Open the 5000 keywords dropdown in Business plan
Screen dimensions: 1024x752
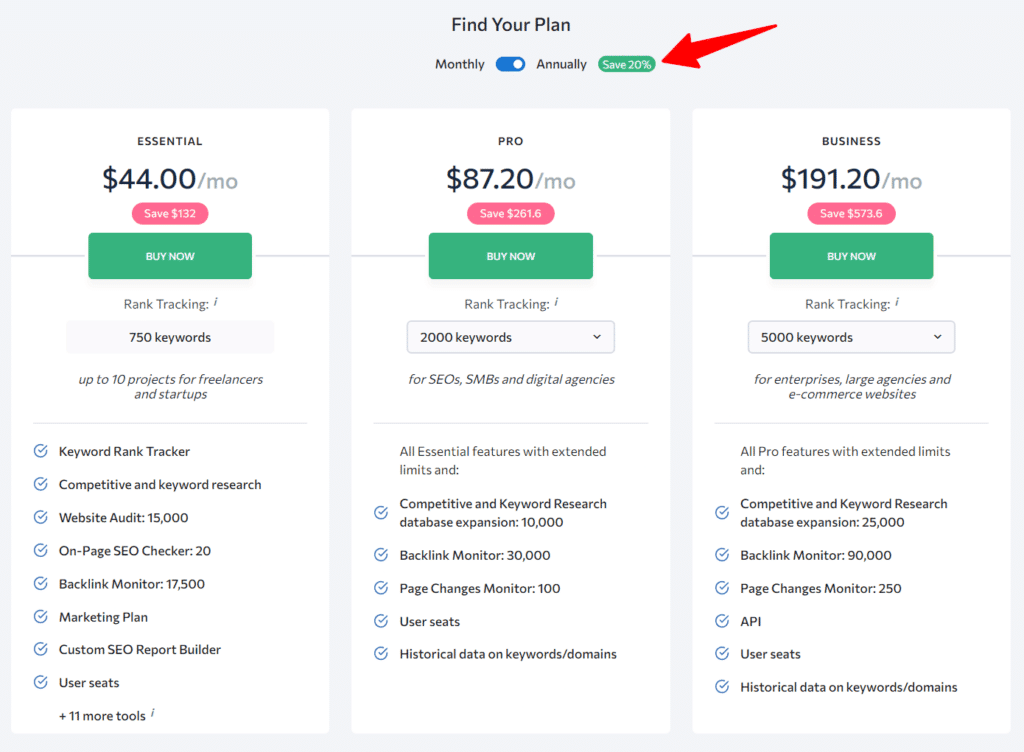click(851, 337)
